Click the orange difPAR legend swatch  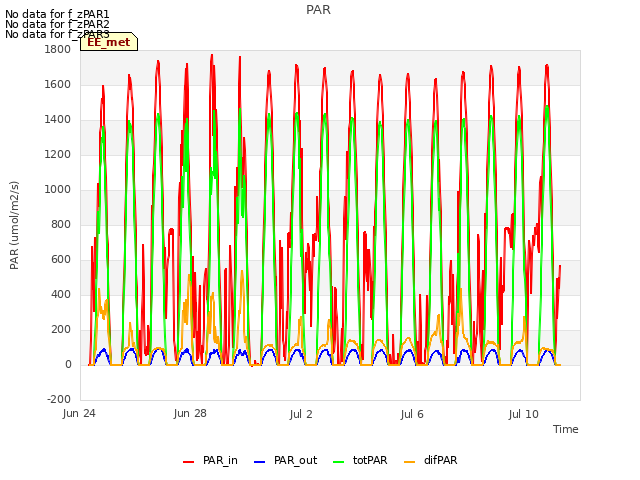[409, 462]
